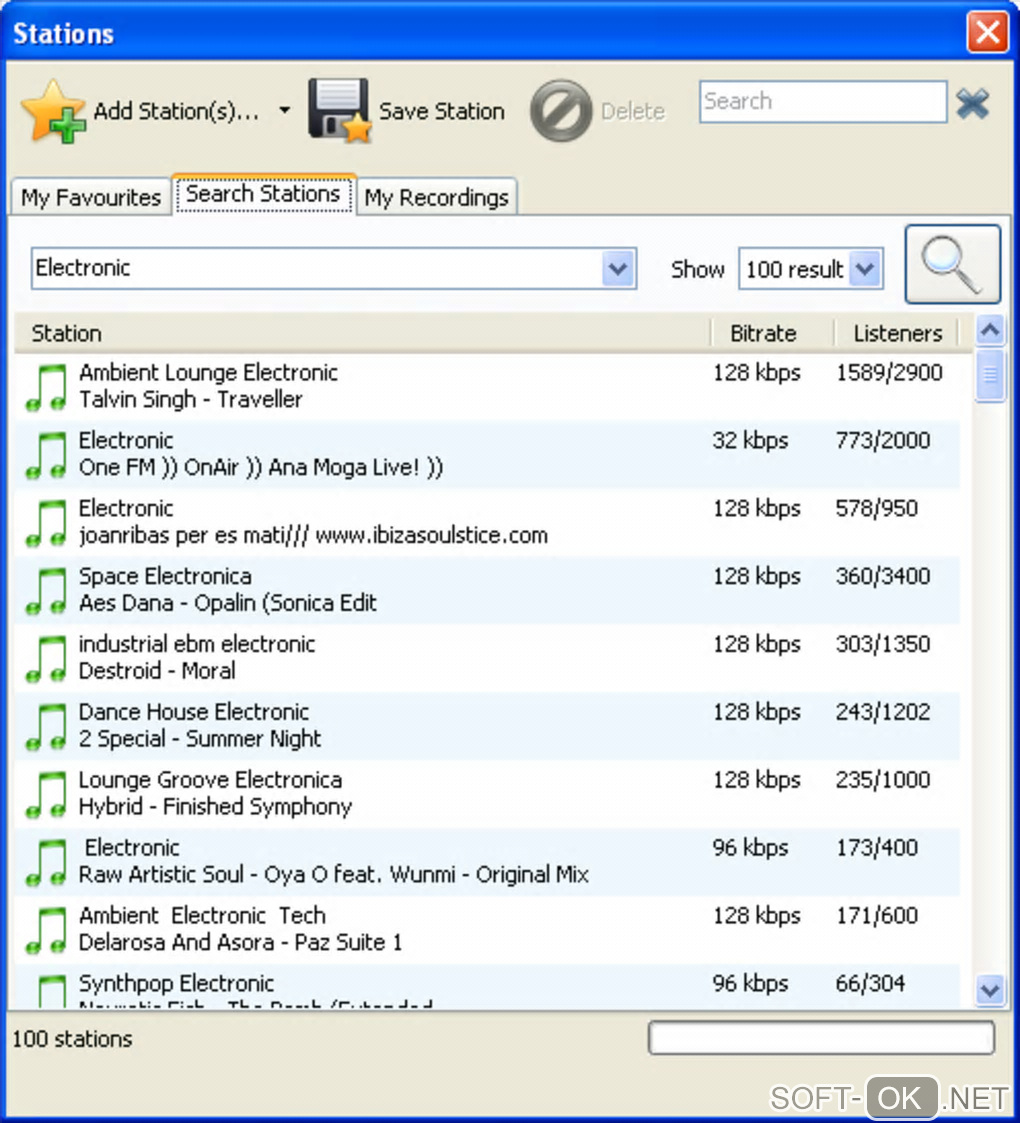The height and width of the screenshot is (1123, 1020).
Task: Click the empty progress bar at bottom
Action: [821, 1038]
